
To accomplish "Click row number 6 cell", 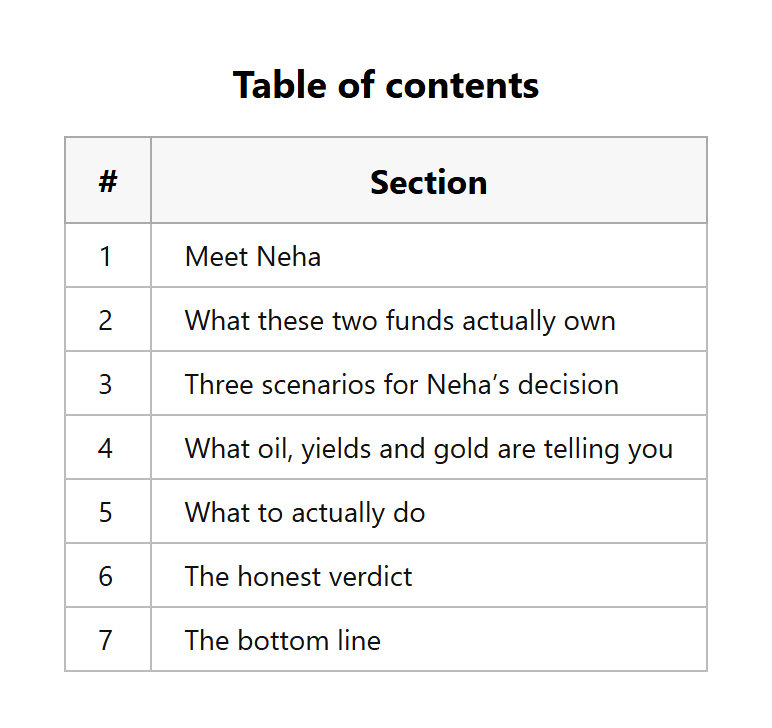I will tap(108, 575).
